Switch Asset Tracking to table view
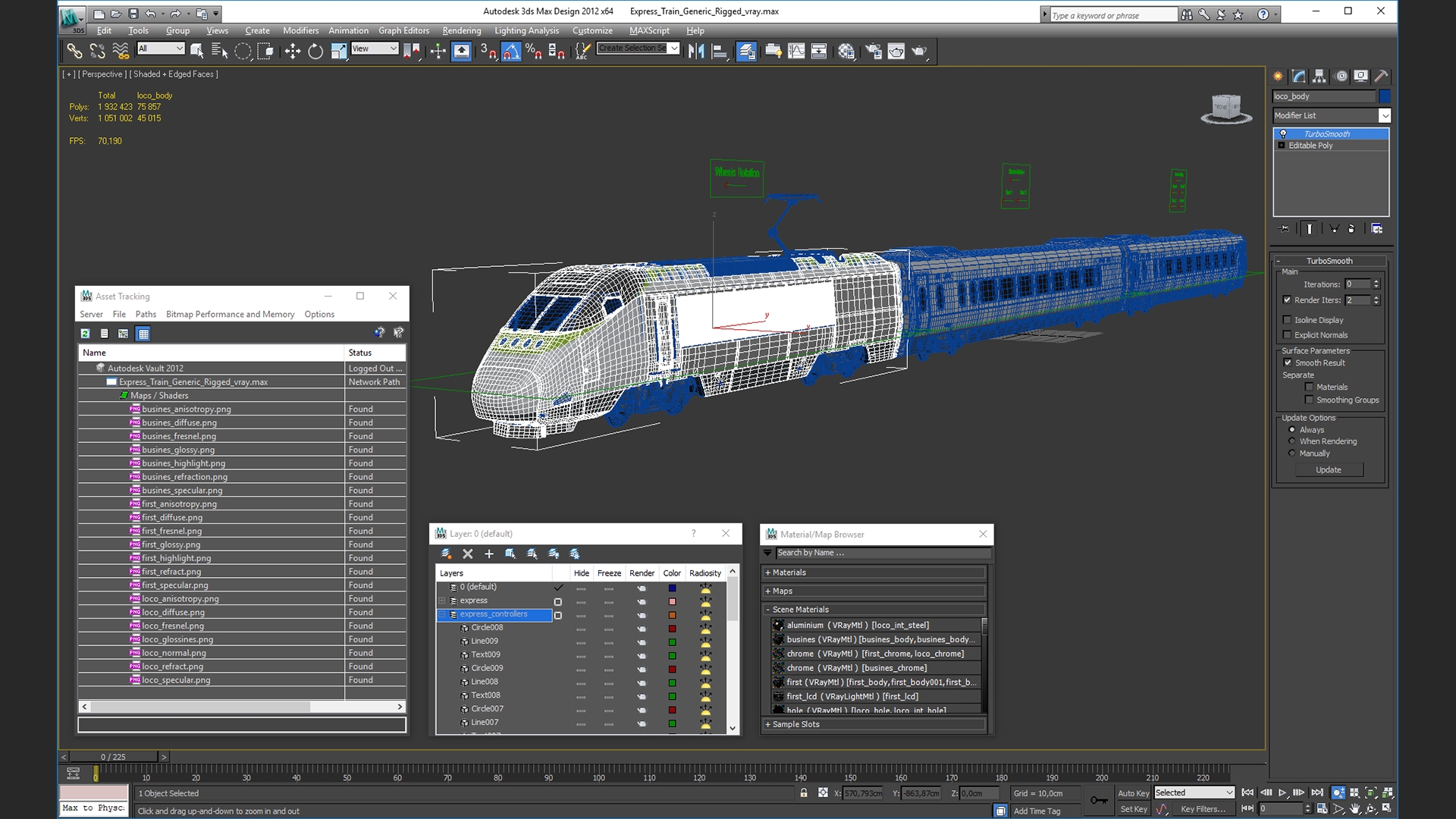 click(x=143, y=333)
